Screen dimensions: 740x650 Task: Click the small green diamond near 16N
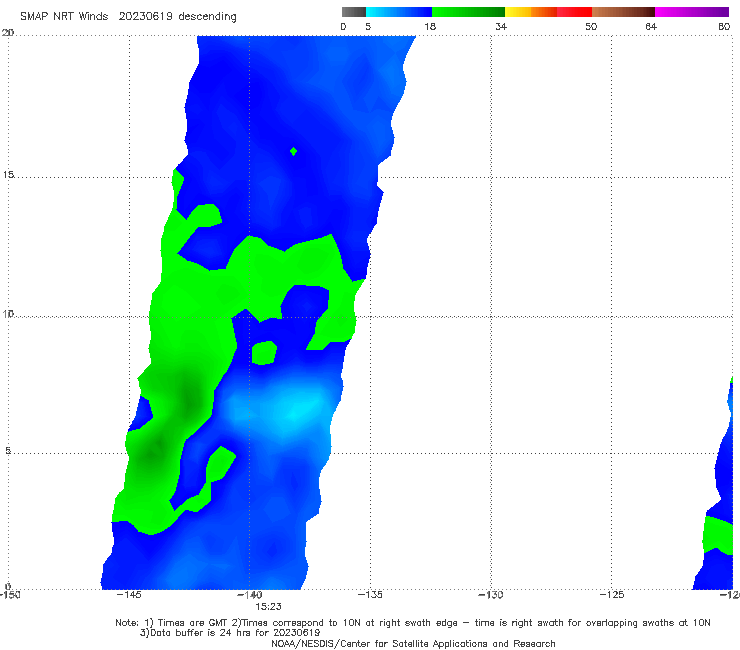294,152
